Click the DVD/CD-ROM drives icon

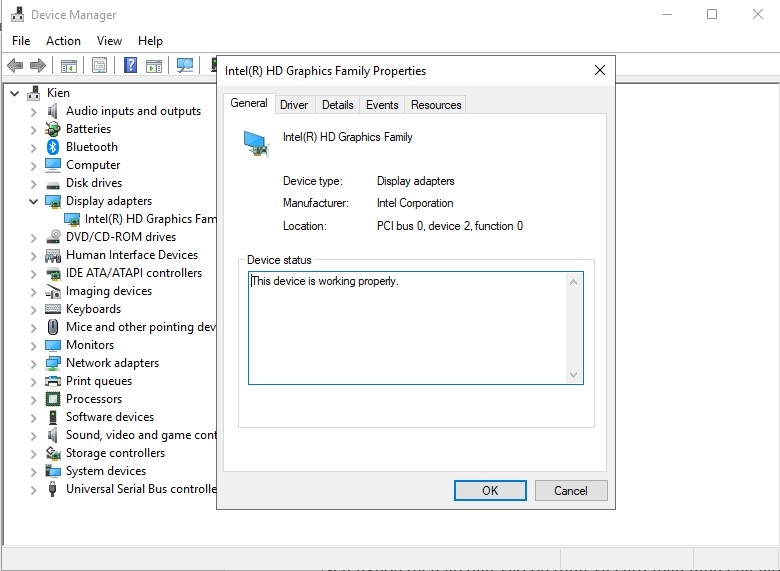point(53,237)
